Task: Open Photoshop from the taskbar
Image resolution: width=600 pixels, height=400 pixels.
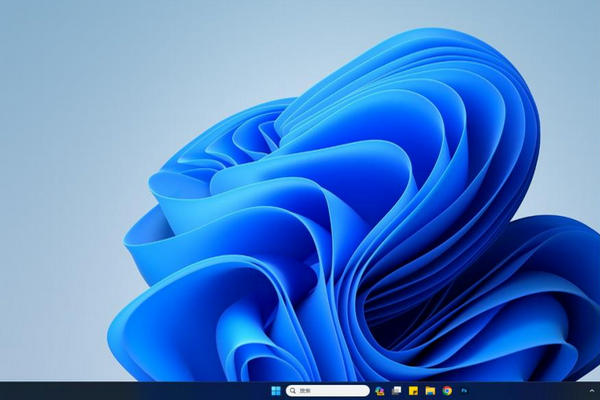Action: click(x=464, y=391)
